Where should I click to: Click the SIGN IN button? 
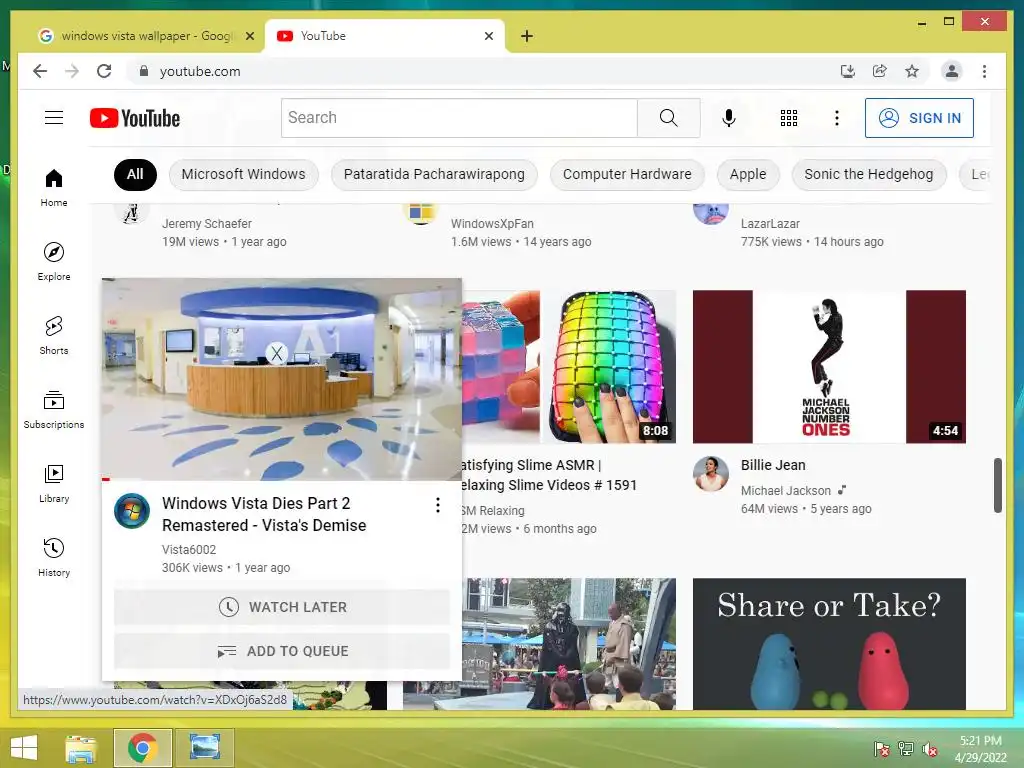pos(919,118)
